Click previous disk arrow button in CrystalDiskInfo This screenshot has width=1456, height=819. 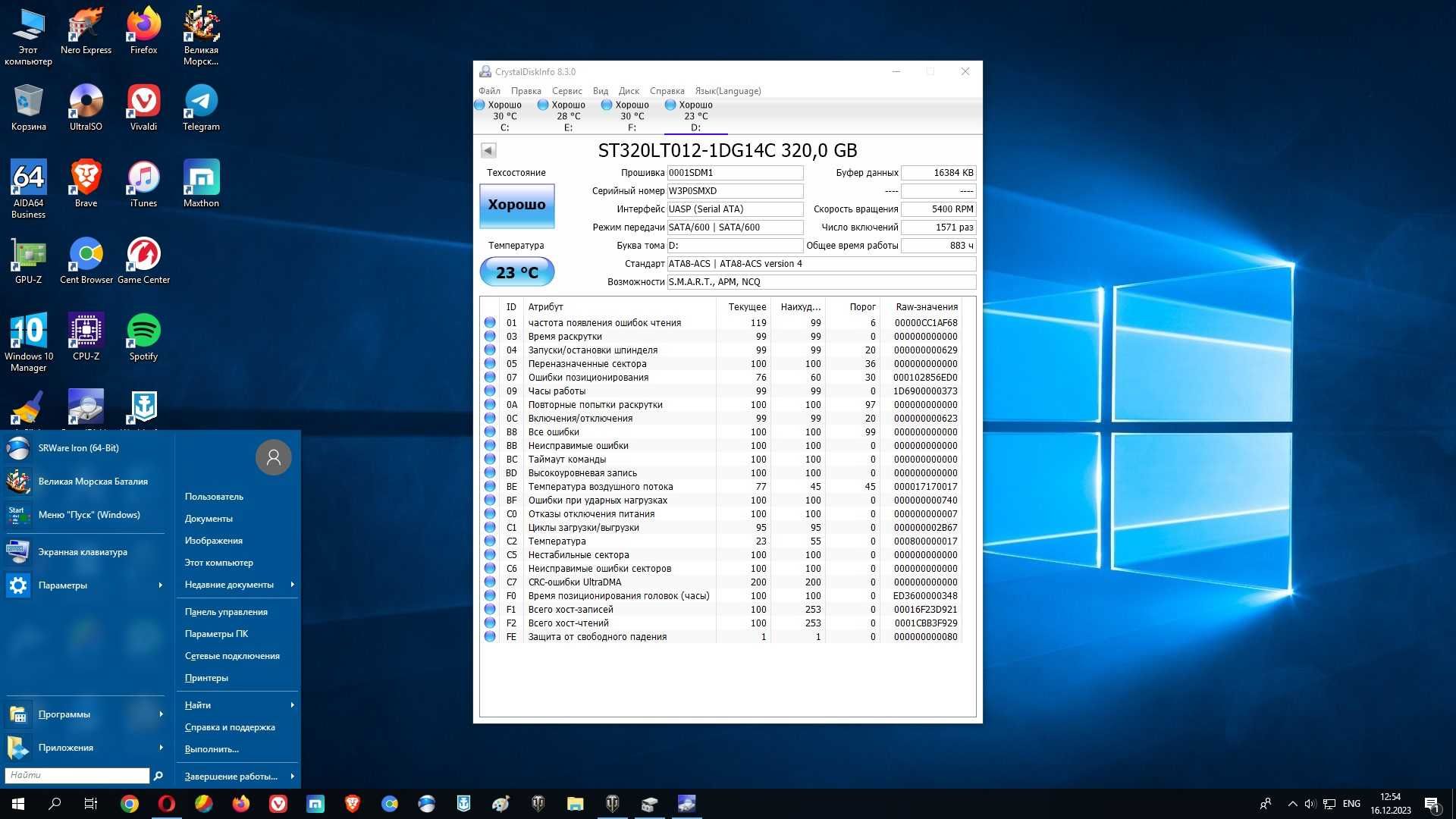[x=488, y=150]
